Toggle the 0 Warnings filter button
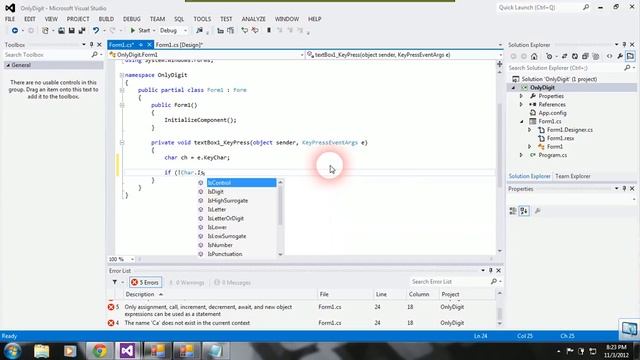 (187, 282)
